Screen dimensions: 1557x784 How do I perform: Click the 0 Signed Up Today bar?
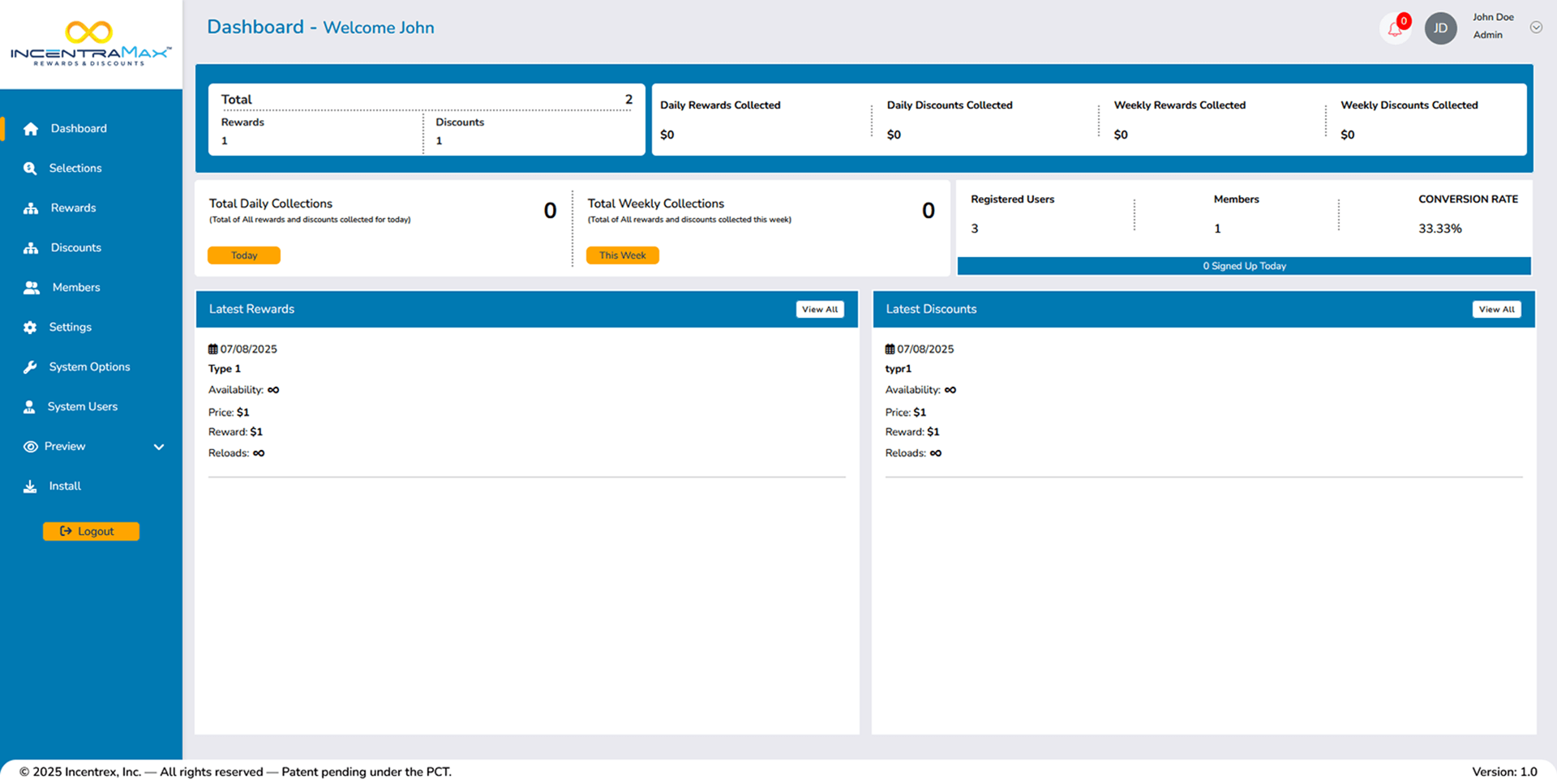[1245, 266]
